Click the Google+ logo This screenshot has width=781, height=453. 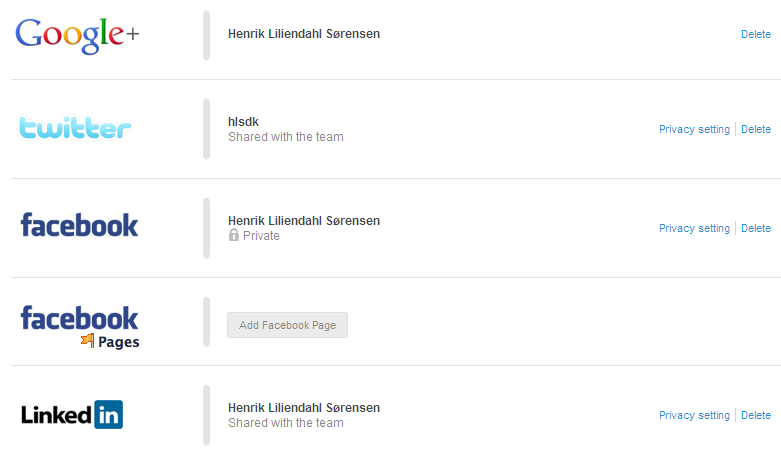point(77,35)
